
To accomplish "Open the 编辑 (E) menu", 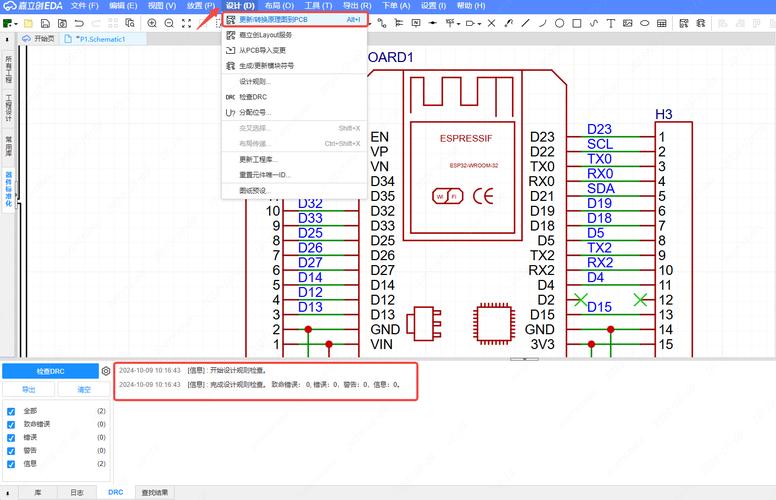I will coord(123,6).
